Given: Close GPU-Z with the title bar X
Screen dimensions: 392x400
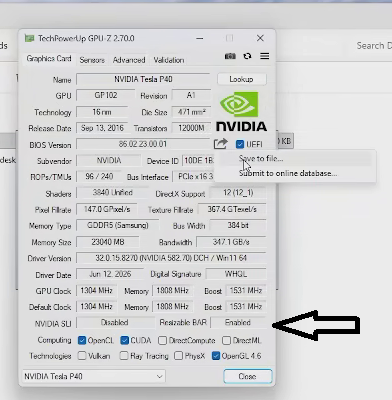Looking at the screenshot, I should click(260, 38).
